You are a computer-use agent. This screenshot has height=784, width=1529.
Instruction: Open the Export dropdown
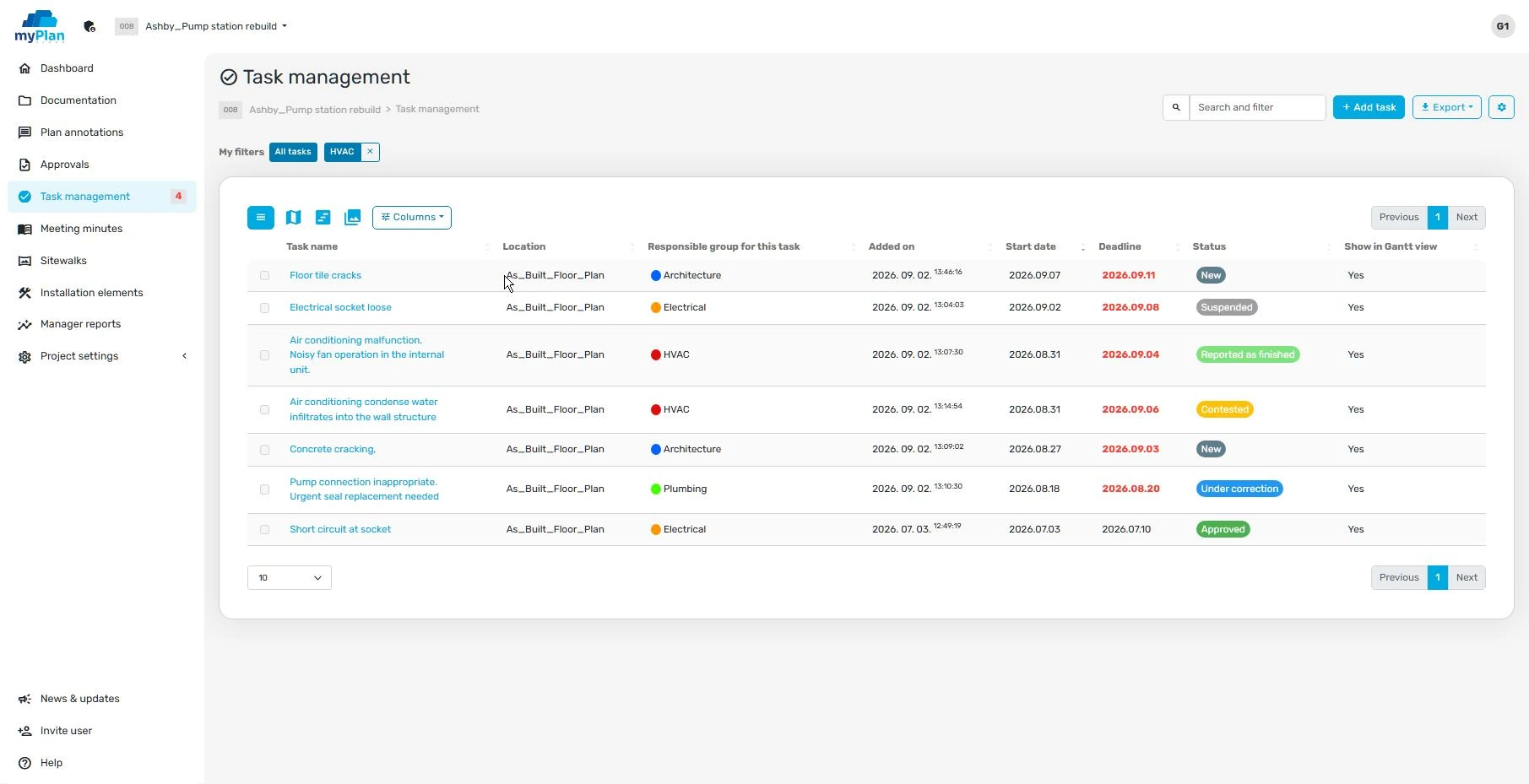1446,107
